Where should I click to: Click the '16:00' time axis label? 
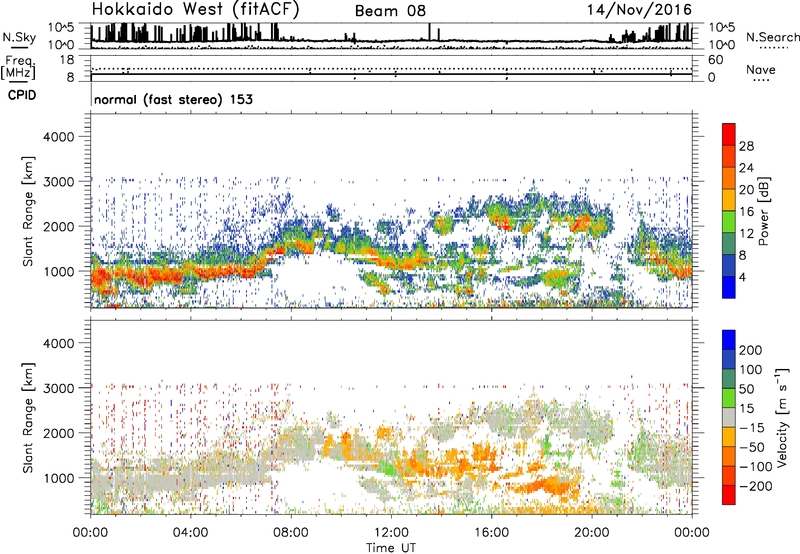491,533
